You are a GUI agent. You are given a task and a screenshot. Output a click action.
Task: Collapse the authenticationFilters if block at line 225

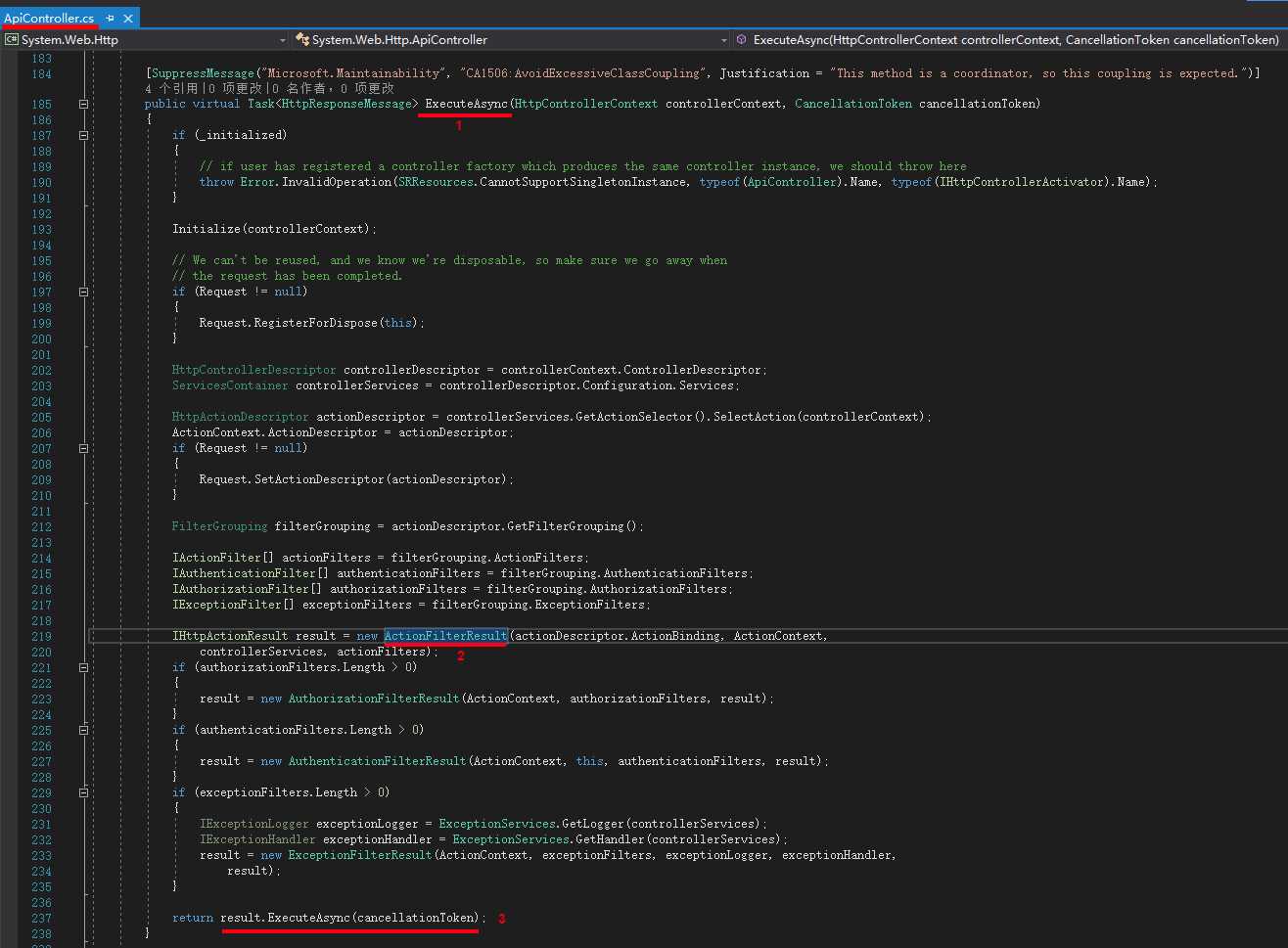[x=83, y=730]
